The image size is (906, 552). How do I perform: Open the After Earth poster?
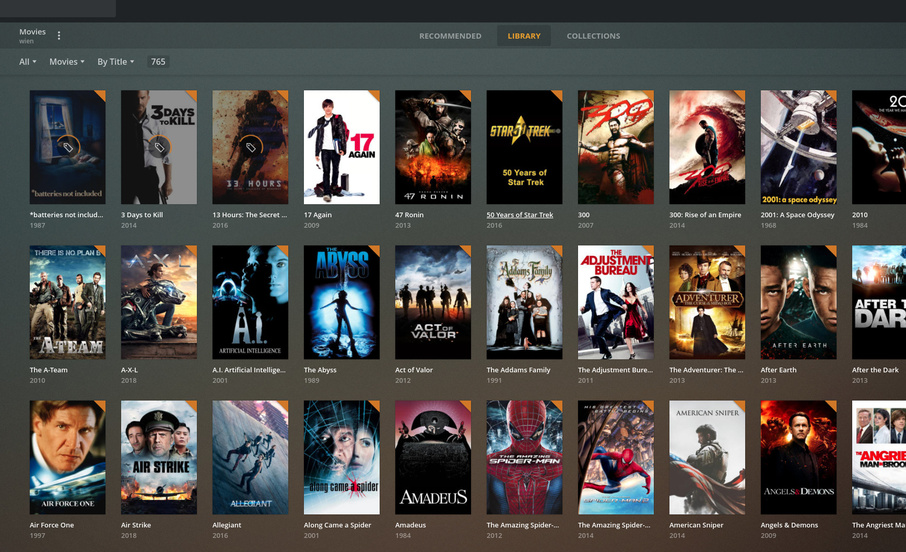click(x=799, y=302)
